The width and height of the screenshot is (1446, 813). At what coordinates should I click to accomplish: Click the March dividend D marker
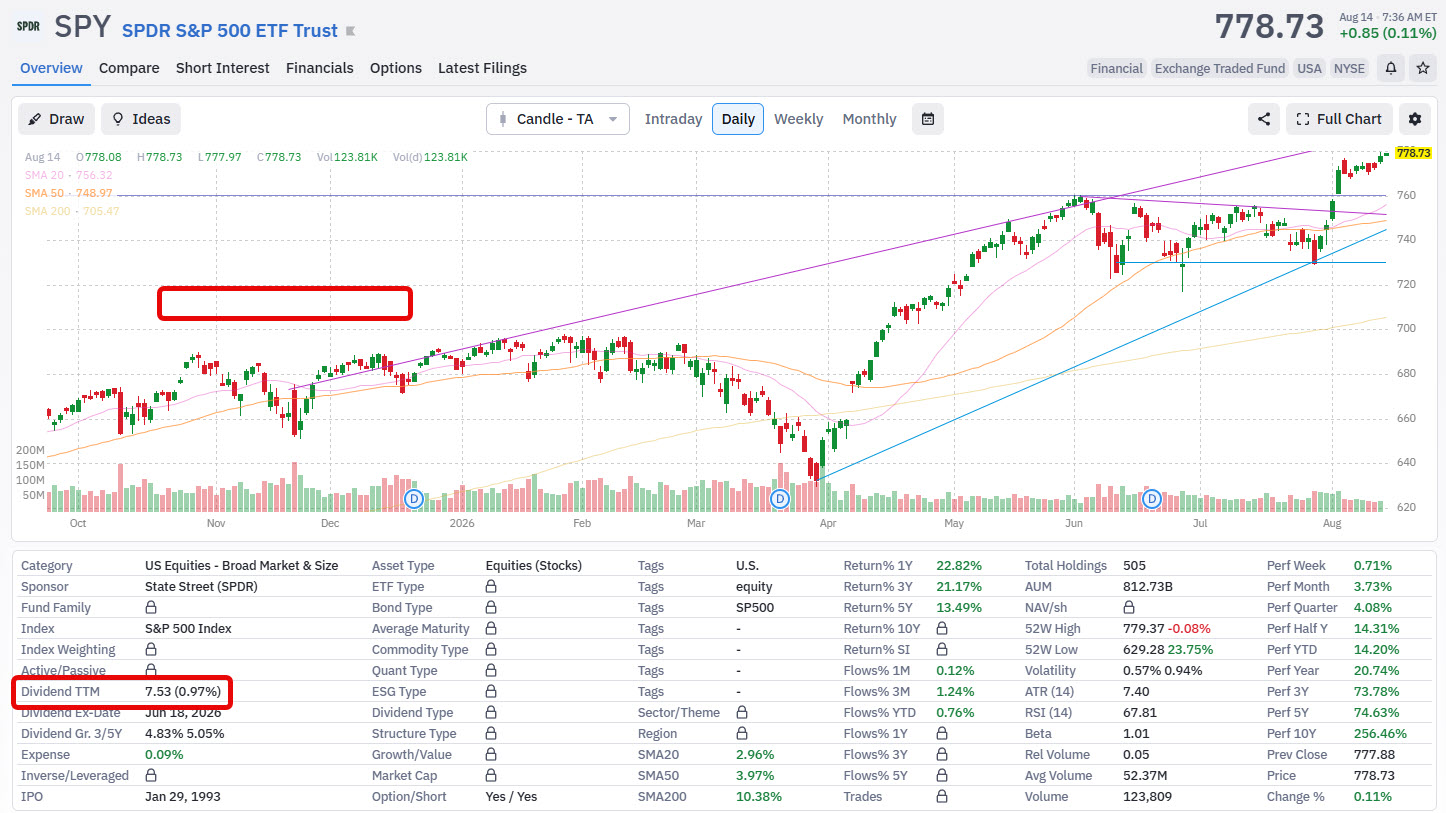click(781, 498)
